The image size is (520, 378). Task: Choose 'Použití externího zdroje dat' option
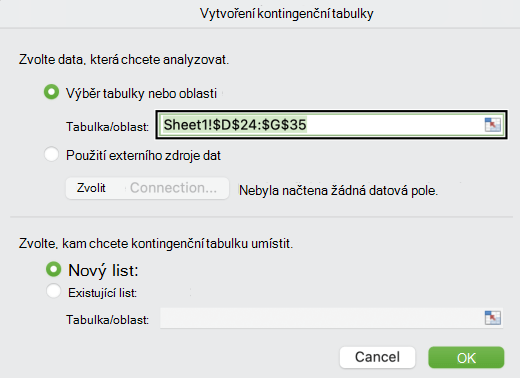click(51, 155)
